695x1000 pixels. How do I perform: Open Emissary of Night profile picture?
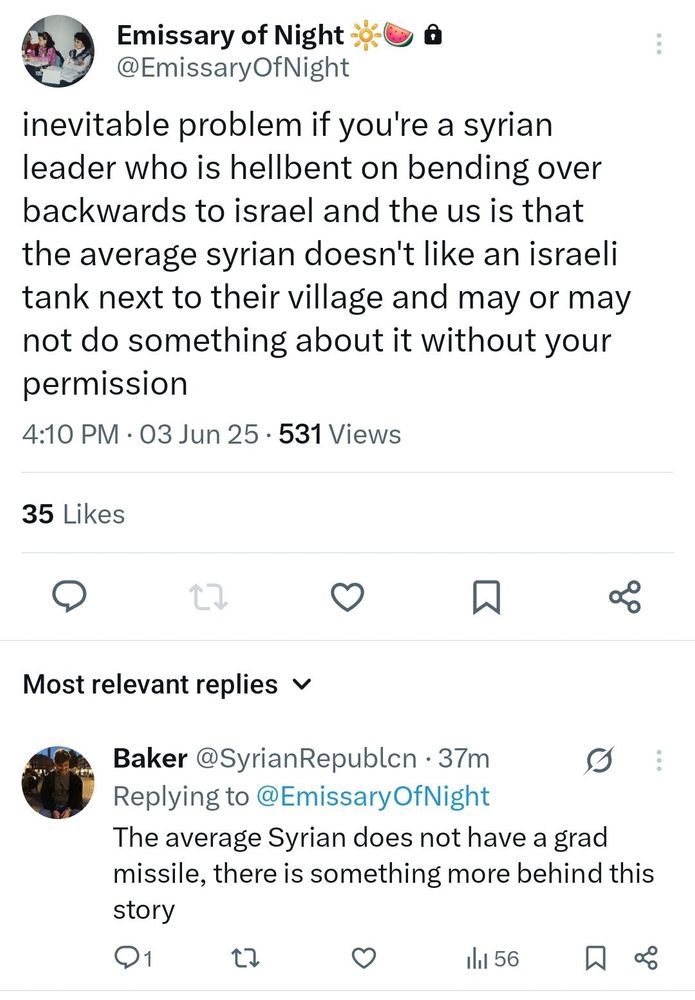(58, 50)
